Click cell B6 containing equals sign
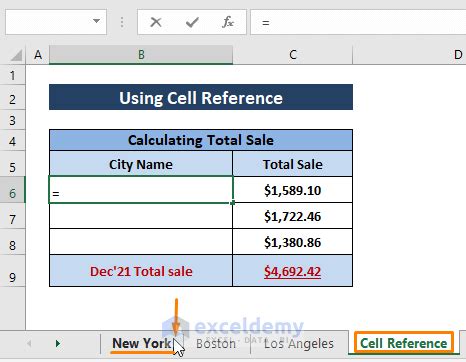The image size is (466, 362). [141, 190]
